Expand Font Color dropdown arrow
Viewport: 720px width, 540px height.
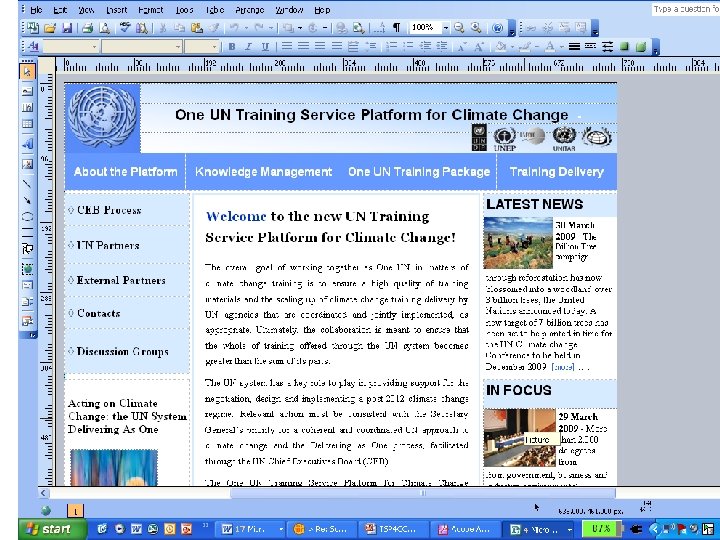(561, 47)
